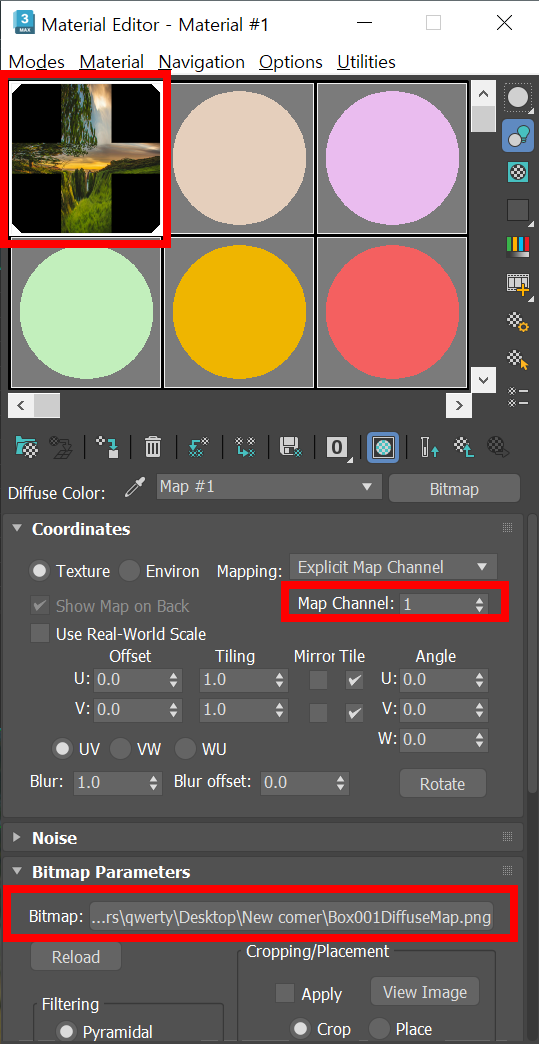Enable the Apply cropping checkbox
Image resolution: width=539 pixels, height=1044 pixels.
[285, 993]
